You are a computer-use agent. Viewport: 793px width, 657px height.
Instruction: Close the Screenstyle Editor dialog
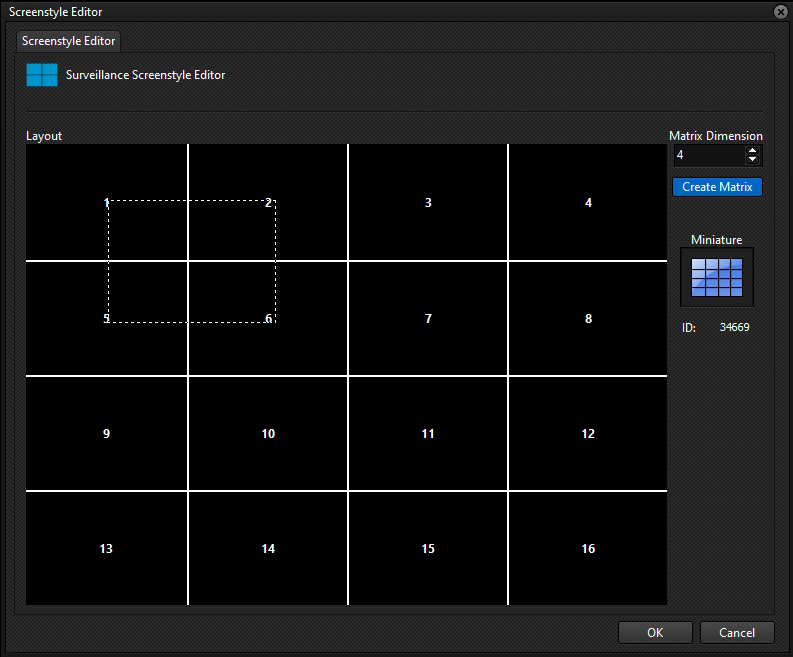click(781, 12)
